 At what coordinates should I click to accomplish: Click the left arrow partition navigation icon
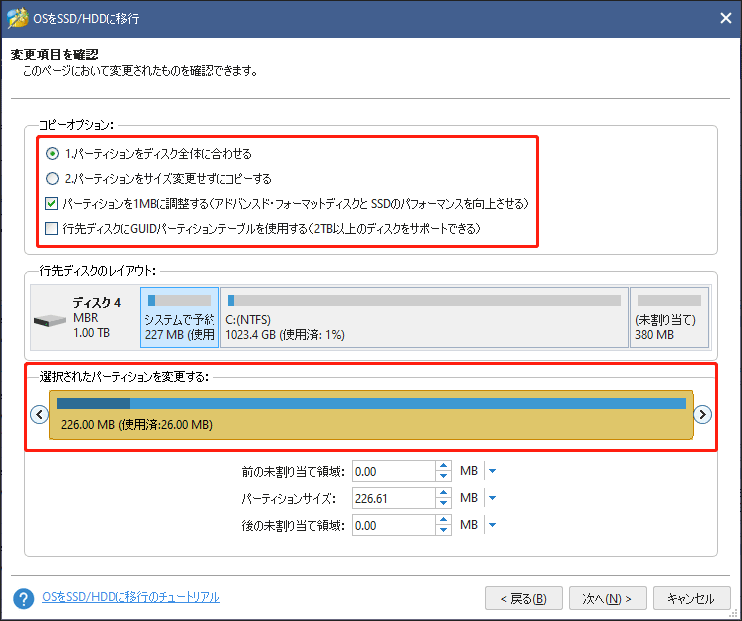click(40, 414)
